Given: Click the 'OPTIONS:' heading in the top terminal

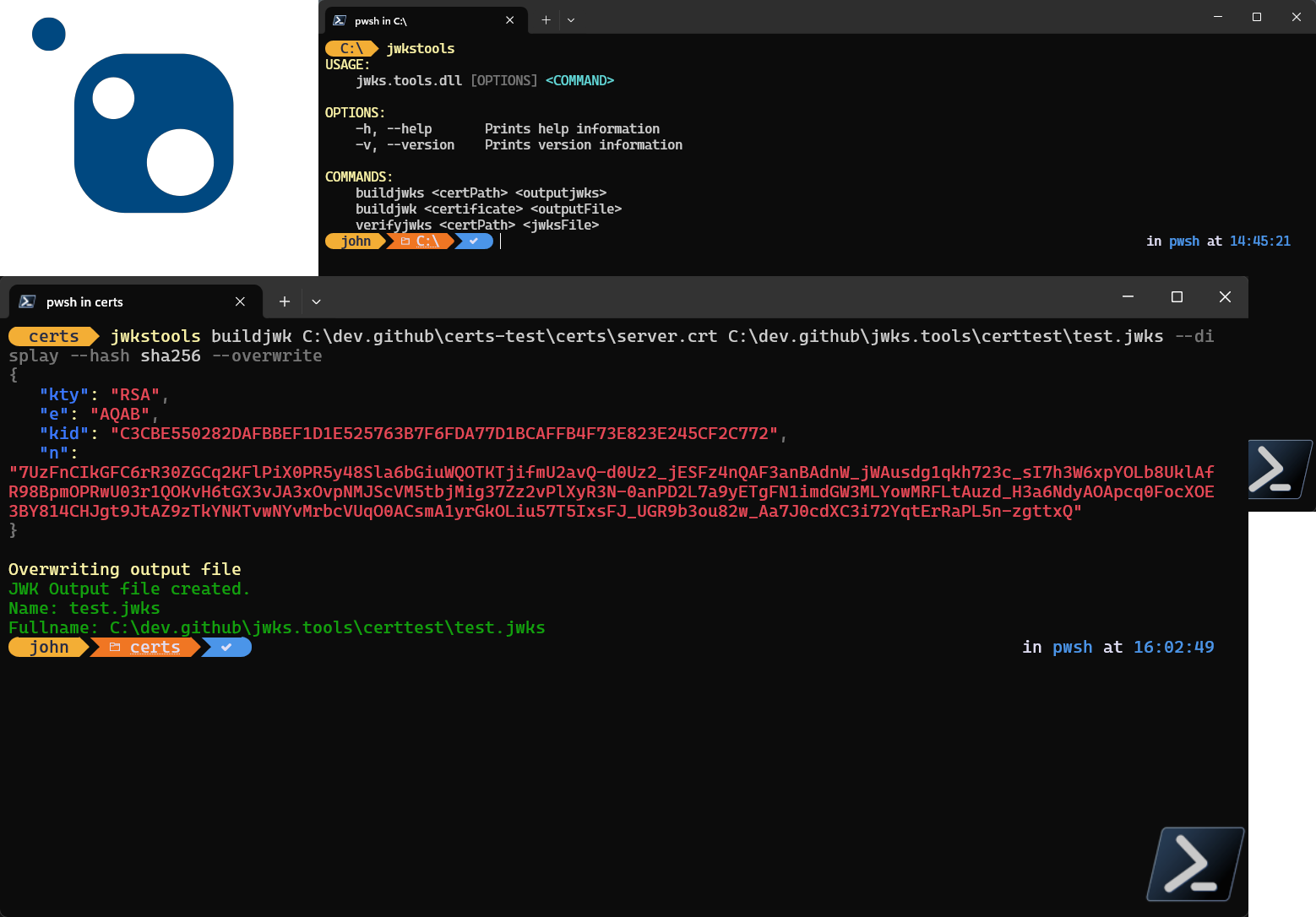Looking at the screenshot, I should pos(355,113).
